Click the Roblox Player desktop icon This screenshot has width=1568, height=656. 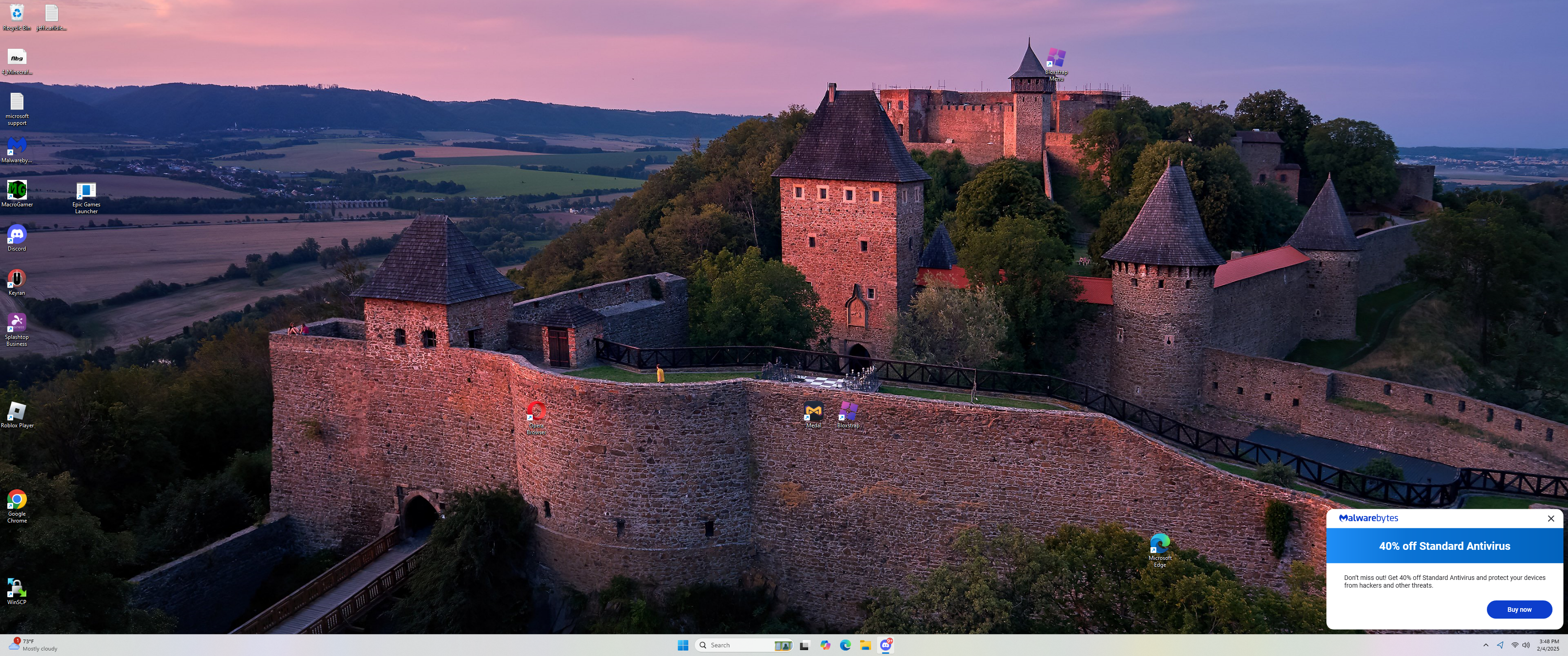coord(16,411)
